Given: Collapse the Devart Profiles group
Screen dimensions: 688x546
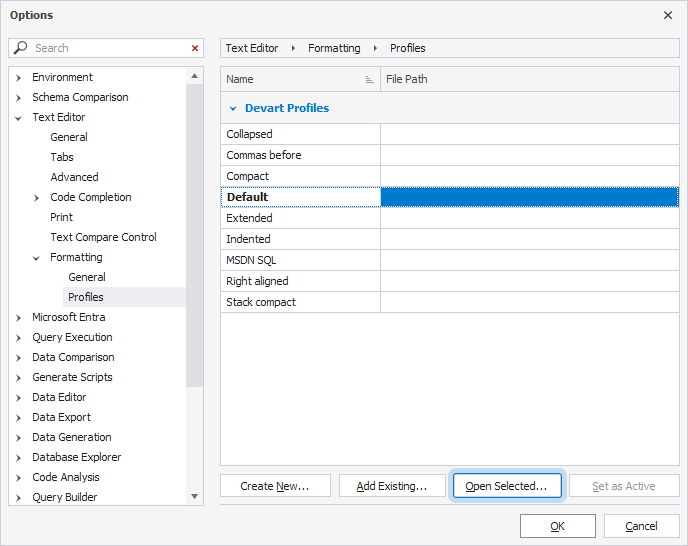Looking at the screenshot, I should tap(233, 108).
